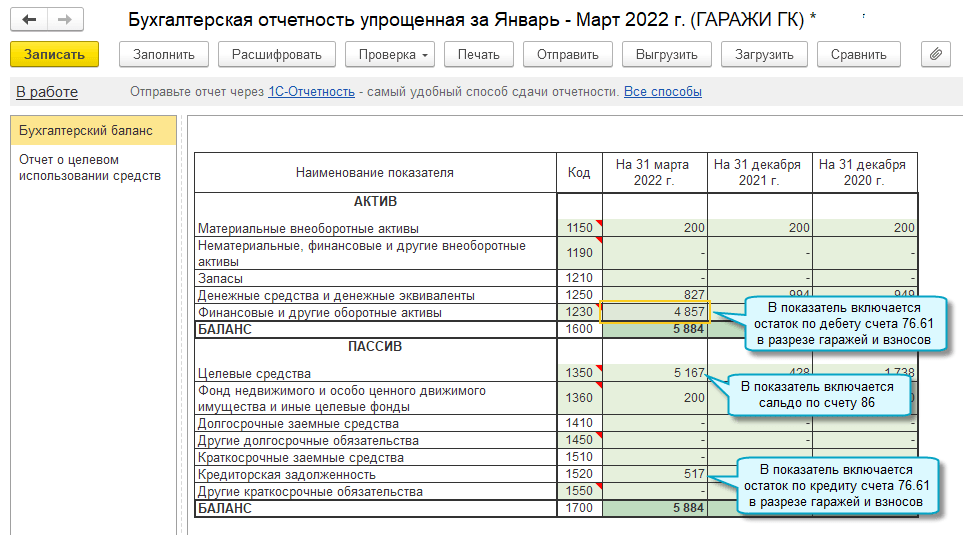Select the 827 cell for code 1250

[x=655, y=295]
